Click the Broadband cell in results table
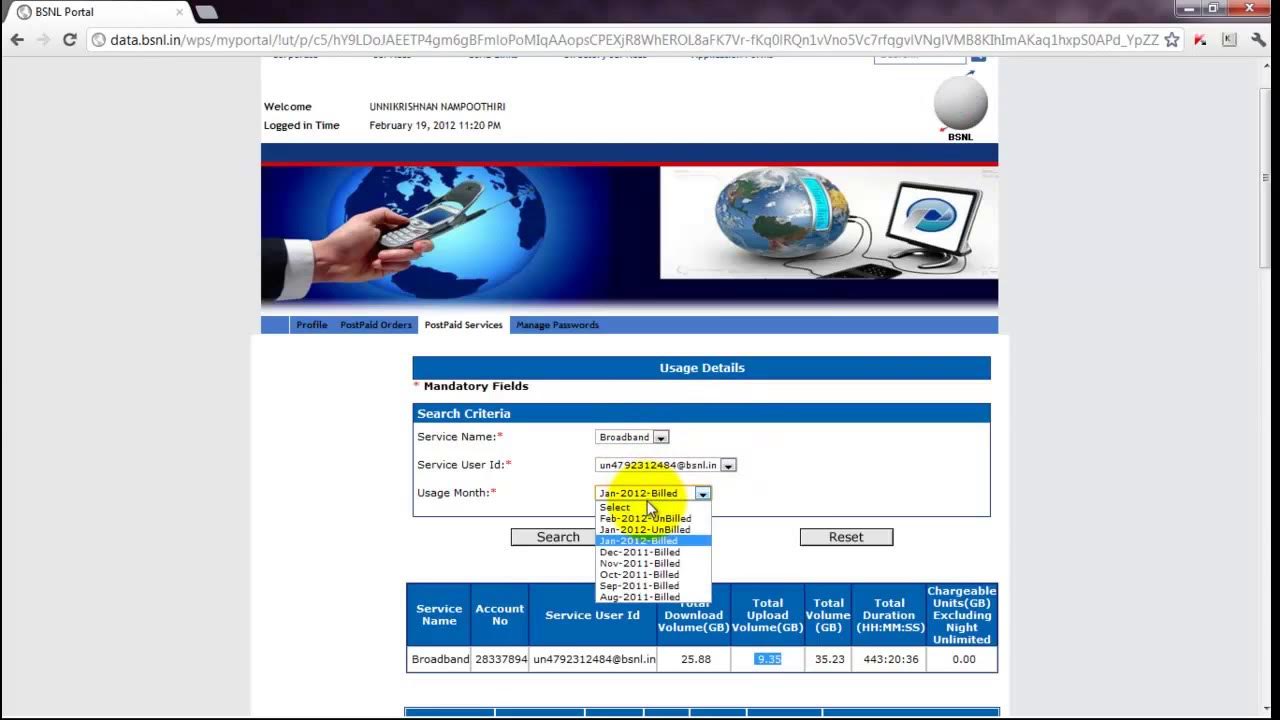Image resolution: width=1280 pixels, height=720 pixels. coord(440,659)
